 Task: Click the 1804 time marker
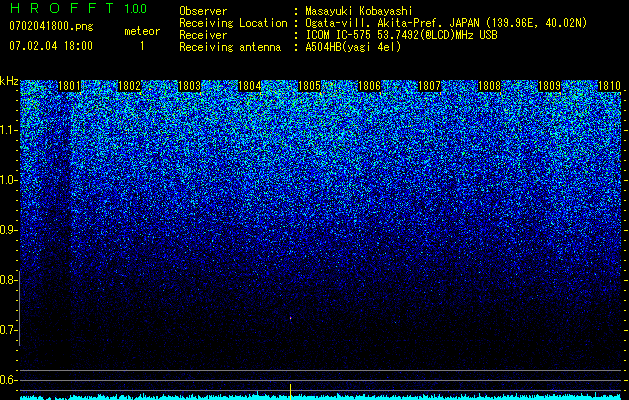click(x=250, y=86)
